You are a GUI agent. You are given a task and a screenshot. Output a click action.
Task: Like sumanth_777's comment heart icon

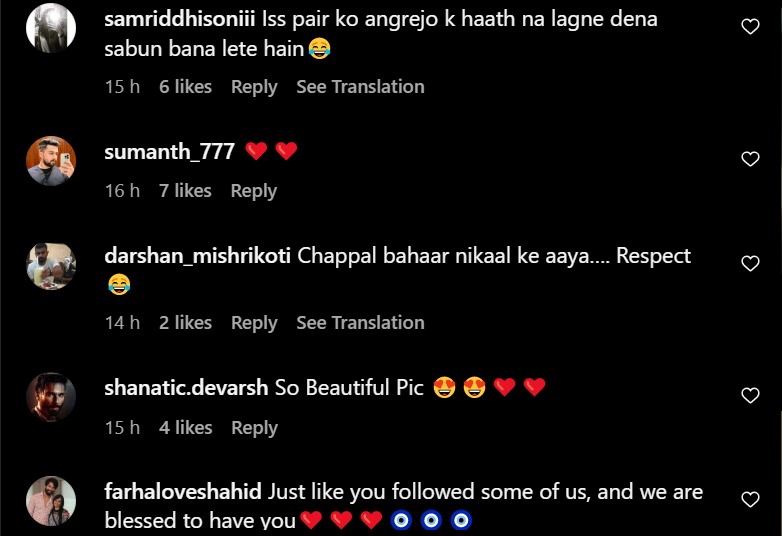(x=750, y=159)
